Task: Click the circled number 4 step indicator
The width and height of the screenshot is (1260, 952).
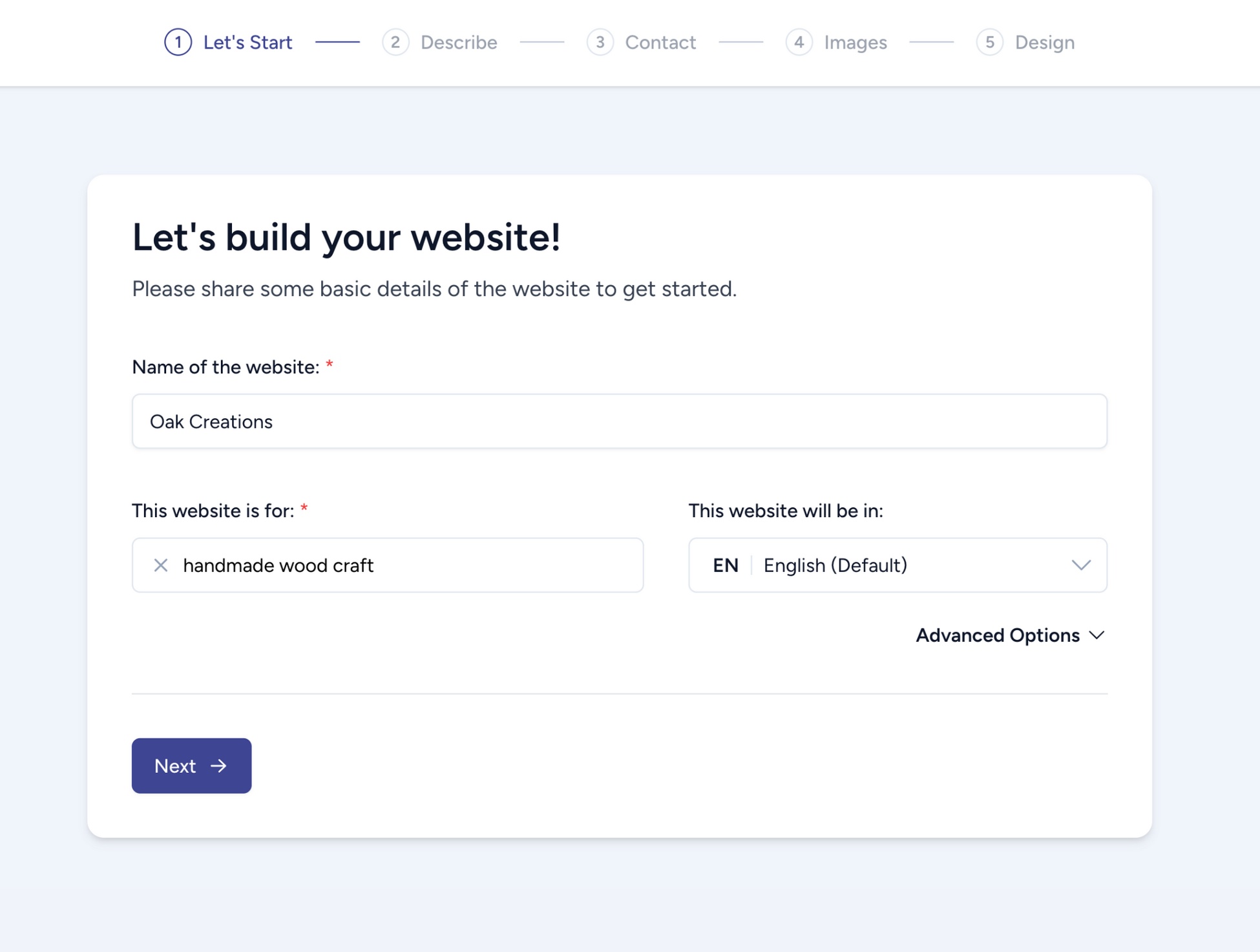Action: pos(799,42)
